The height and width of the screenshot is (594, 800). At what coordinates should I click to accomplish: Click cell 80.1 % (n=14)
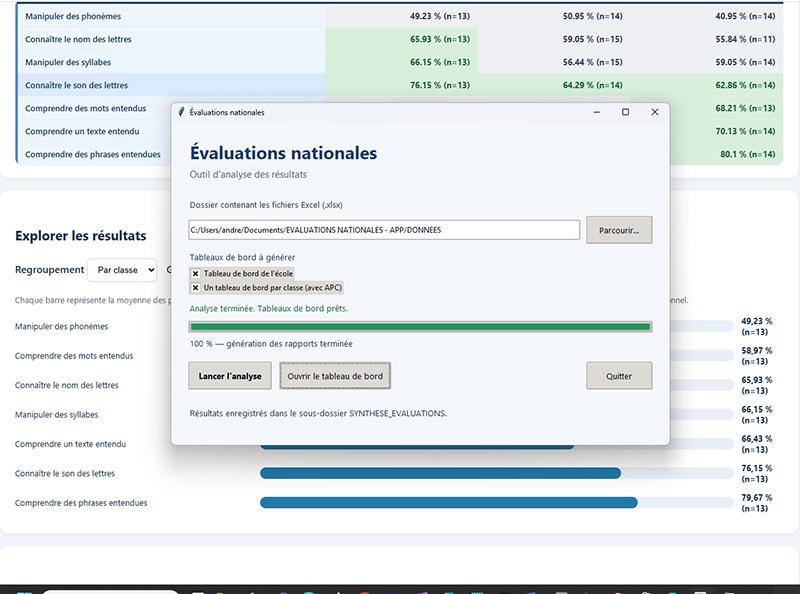coord(748,154)
